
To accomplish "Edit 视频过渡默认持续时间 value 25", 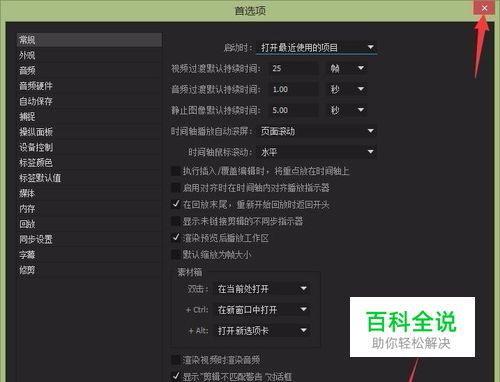I will [294, 68].
